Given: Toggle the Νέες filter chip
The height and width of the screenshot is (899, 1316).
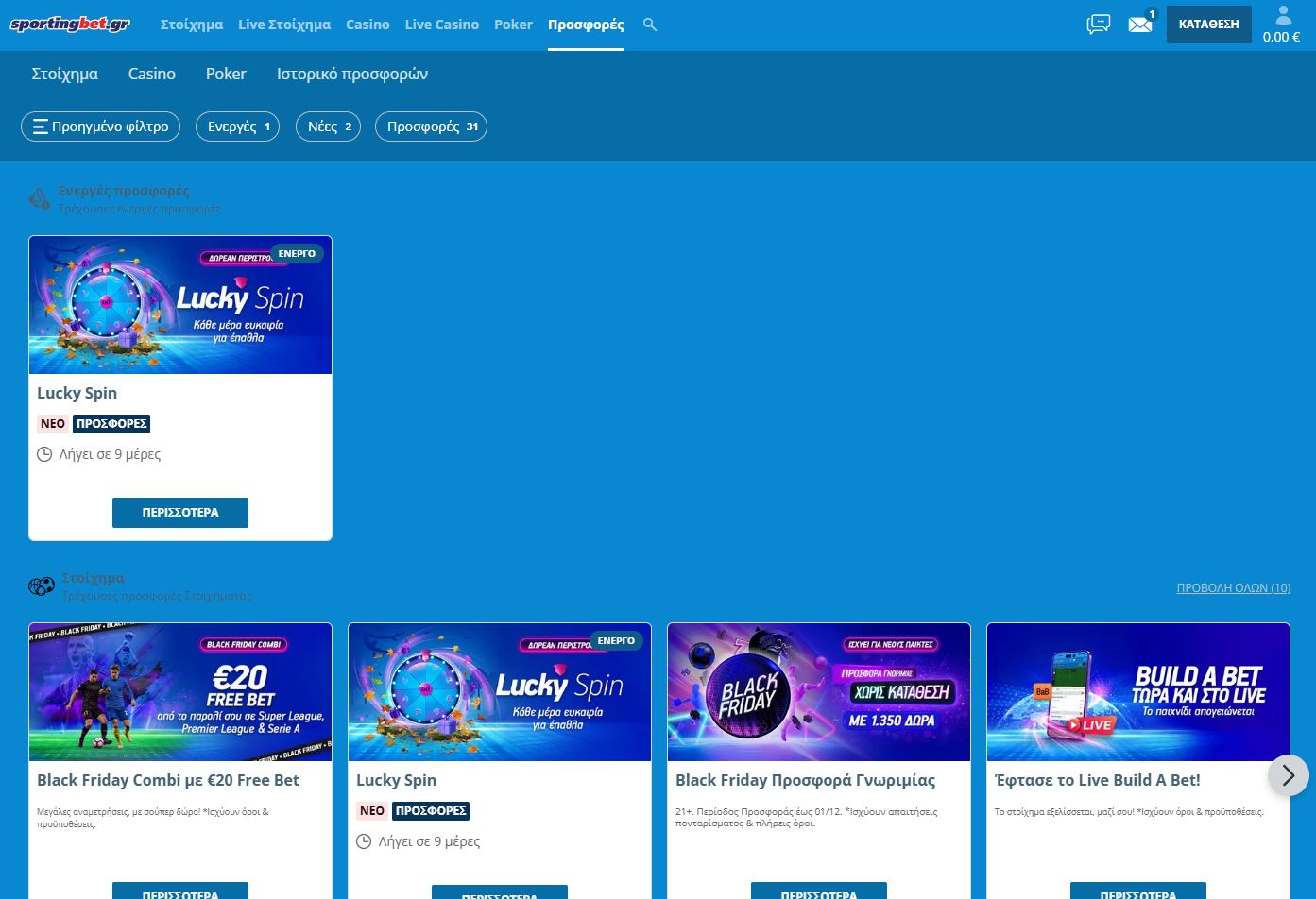Looking at the screenshot, I should (328, 127).
